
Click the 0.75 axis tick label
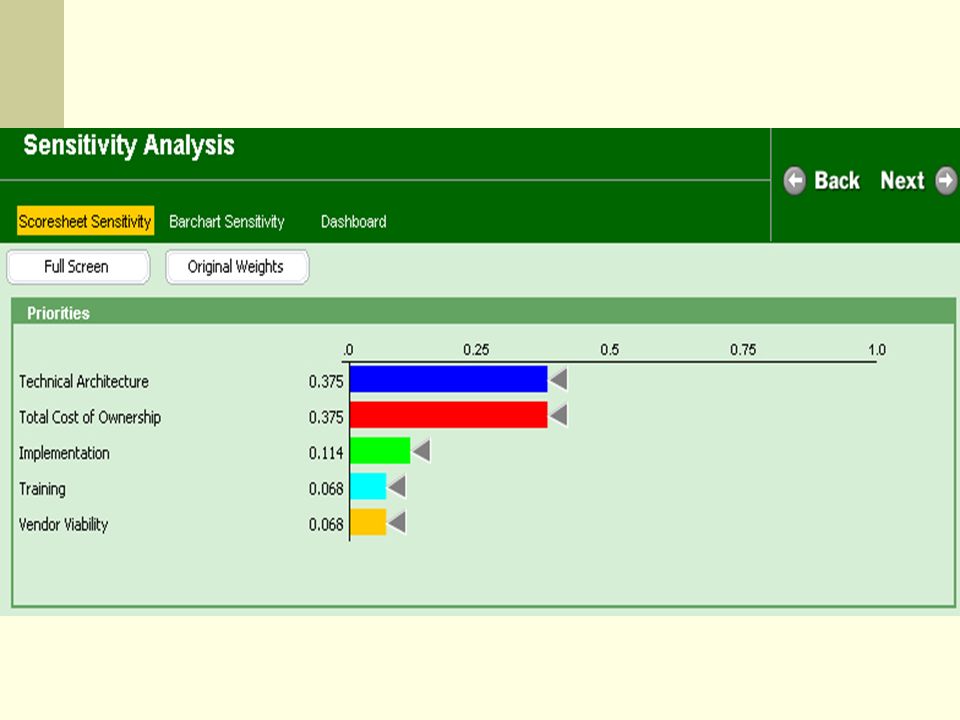pyautogui.click(x=743, y=350)
